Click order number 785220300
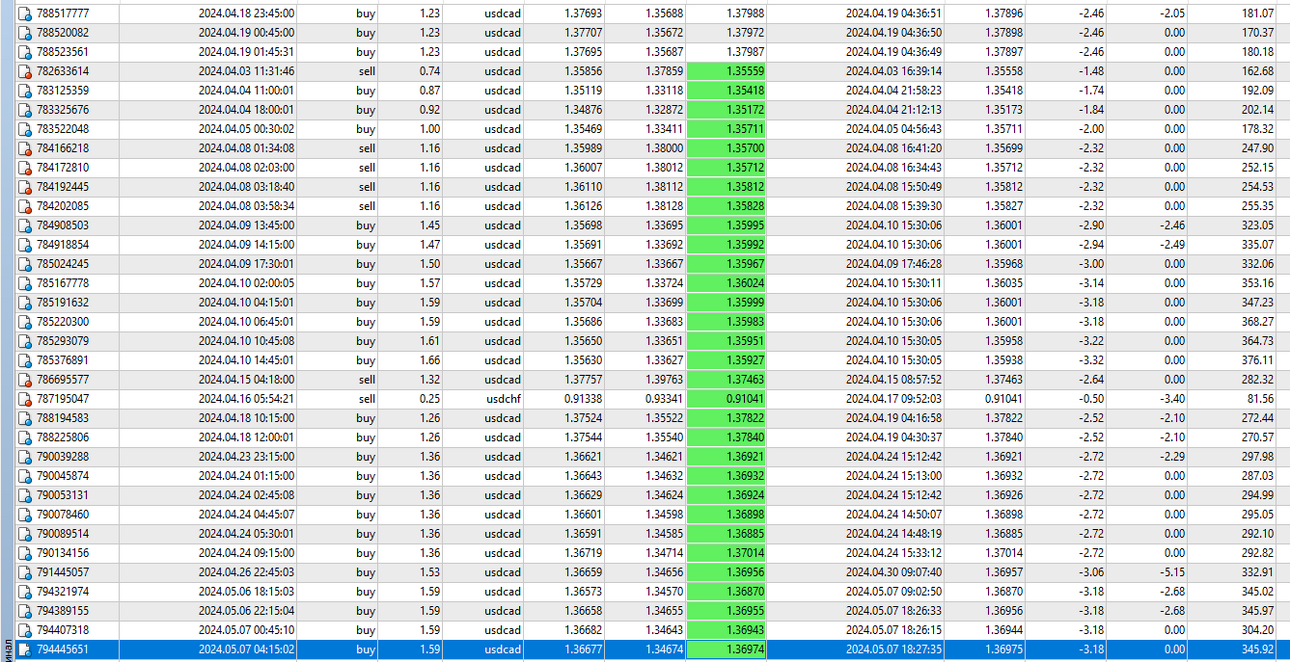This screenshot has height=662, width=1290. [x=63, y=321]
